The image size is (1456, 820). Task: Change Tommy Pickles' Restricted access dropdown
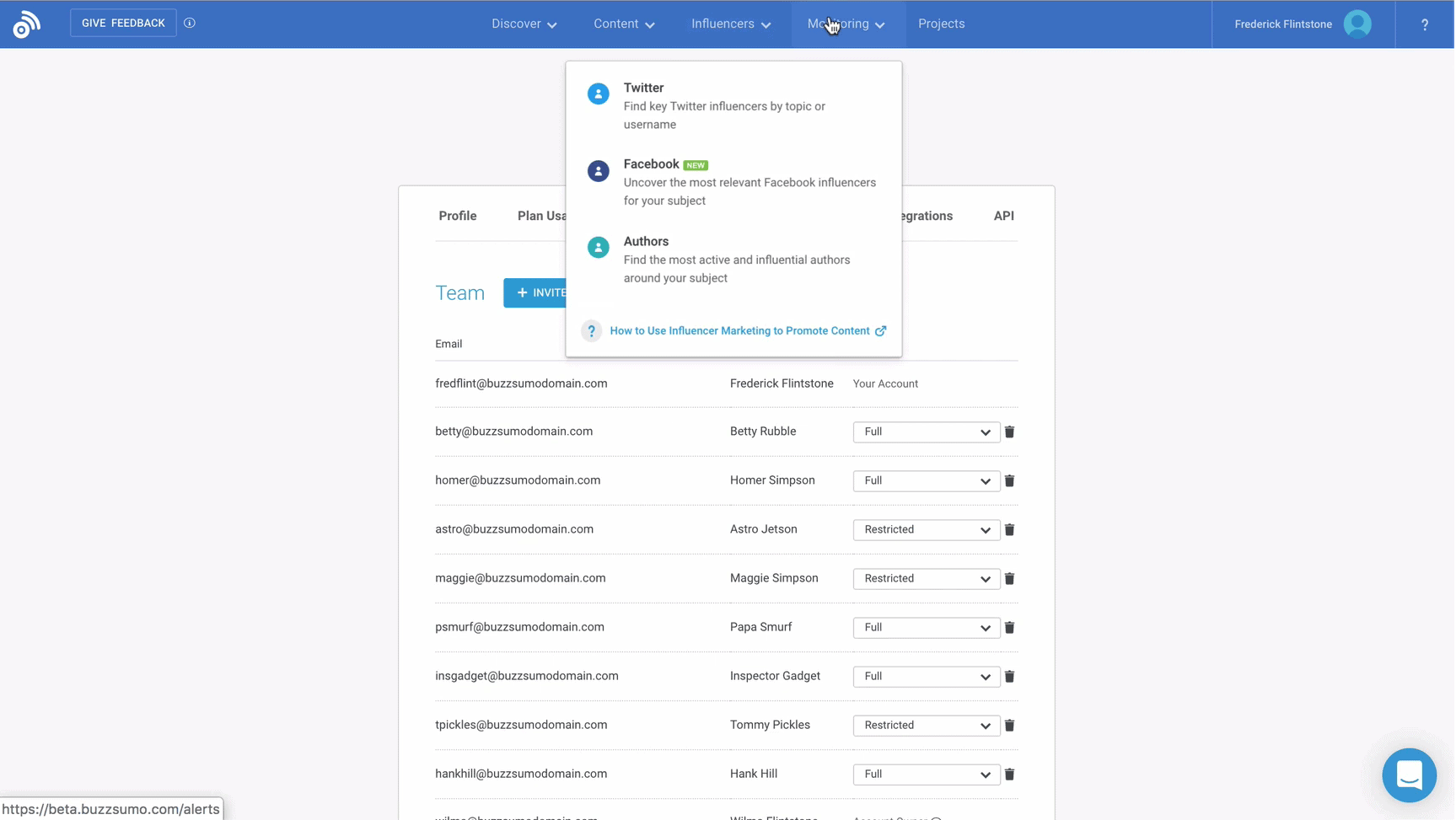[x=926, y=725]
